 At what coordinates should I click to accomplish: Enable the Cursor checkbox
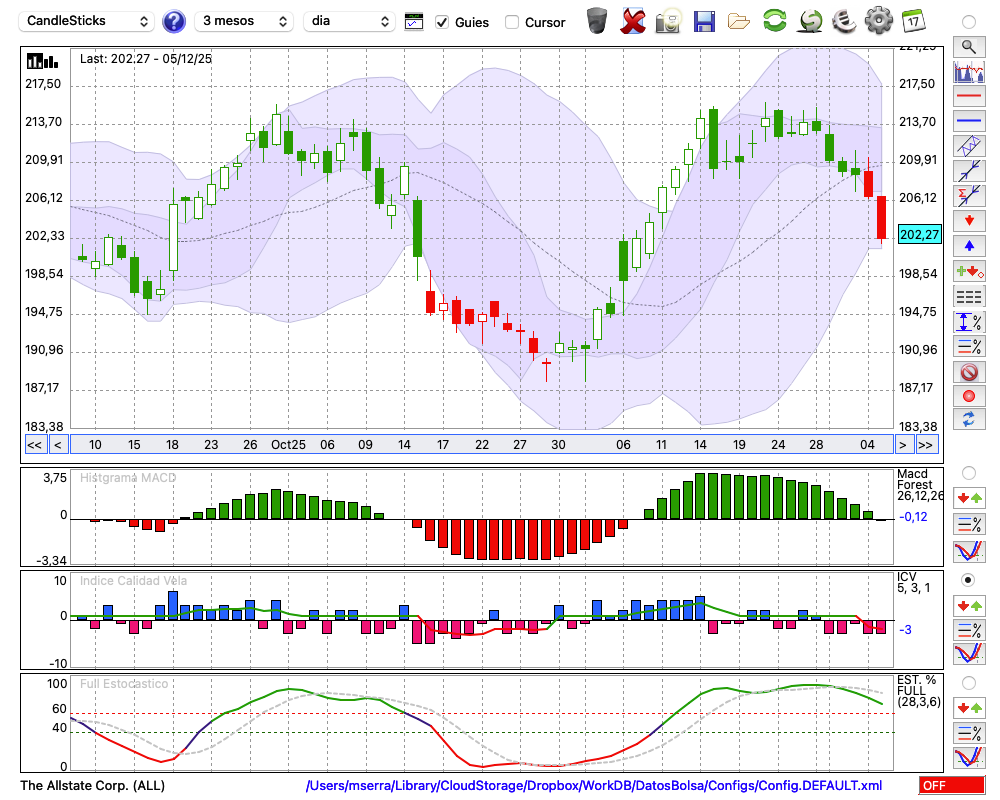511,22
